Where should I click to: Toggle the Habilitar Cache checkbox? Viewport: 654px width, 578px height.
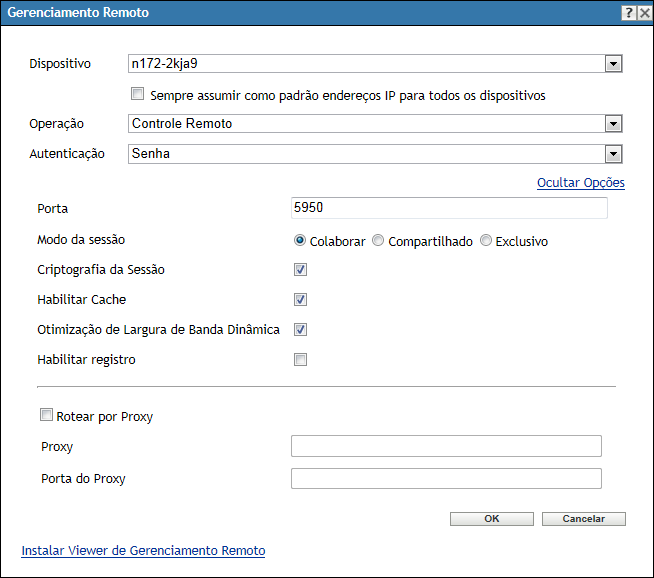300,300
